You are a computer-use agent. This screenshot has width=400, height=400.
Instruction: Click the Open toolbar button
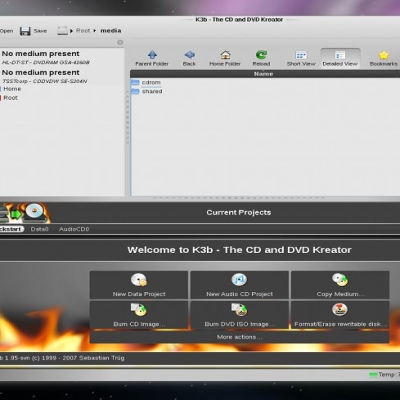(x=6, y=31)
